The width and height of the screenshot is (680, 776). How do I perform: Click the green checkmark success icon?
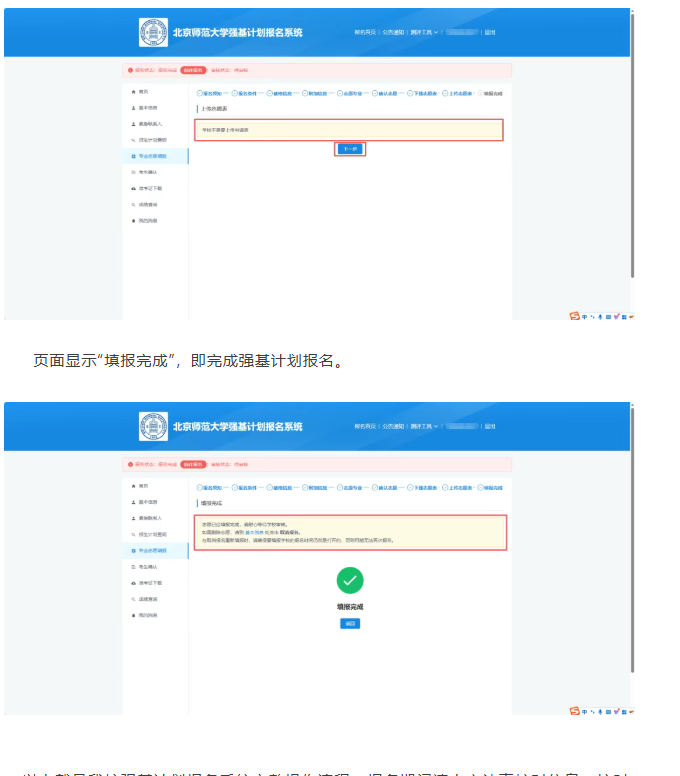[350, 580]
